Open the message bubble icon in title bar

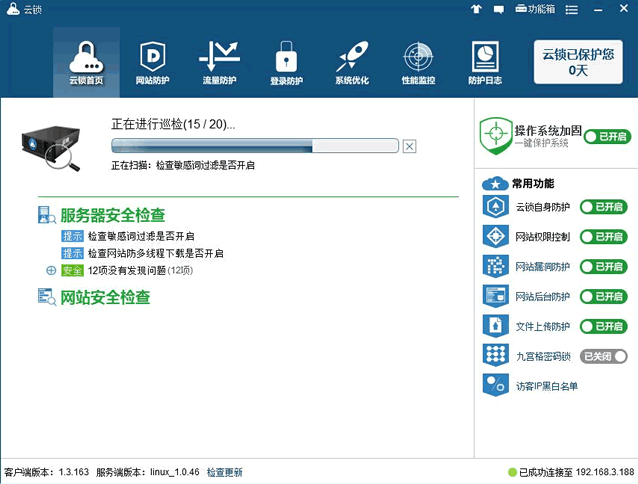point(498,9)
